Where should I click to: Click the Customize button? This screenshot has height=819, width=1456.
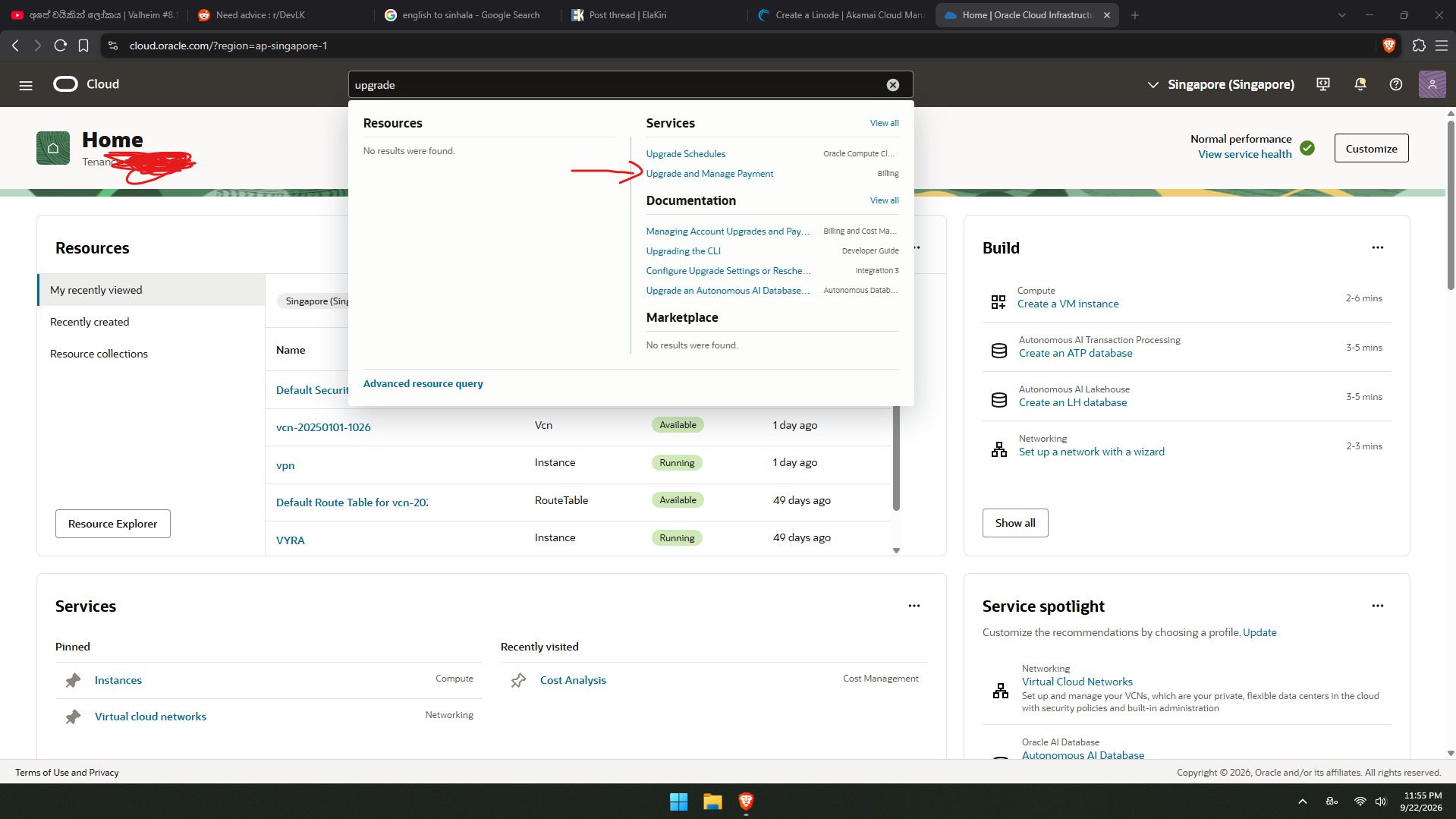pyautogui.click(x=1371, y=149)
